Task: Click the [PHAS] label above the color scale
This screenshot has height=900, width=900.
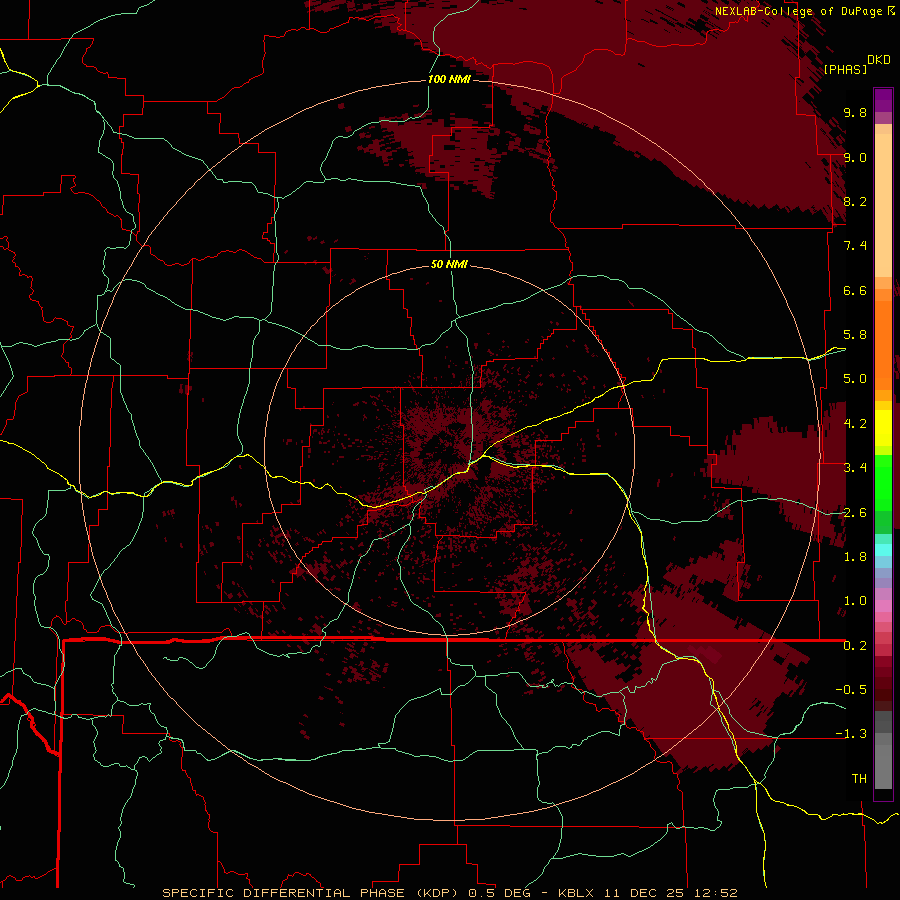Action: click(x=845, y=69)
